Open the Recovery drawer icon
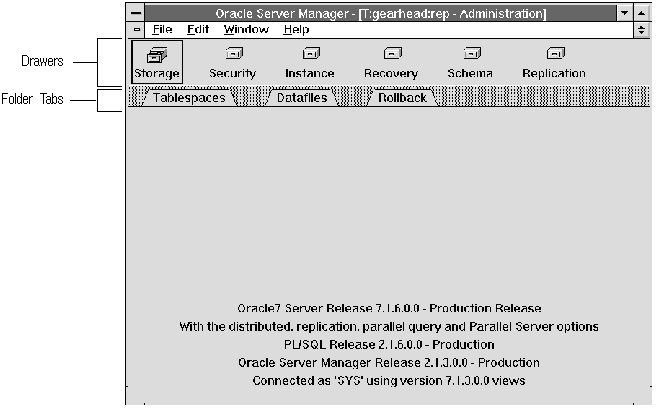656x409 pixels. (x=392, y=63)
